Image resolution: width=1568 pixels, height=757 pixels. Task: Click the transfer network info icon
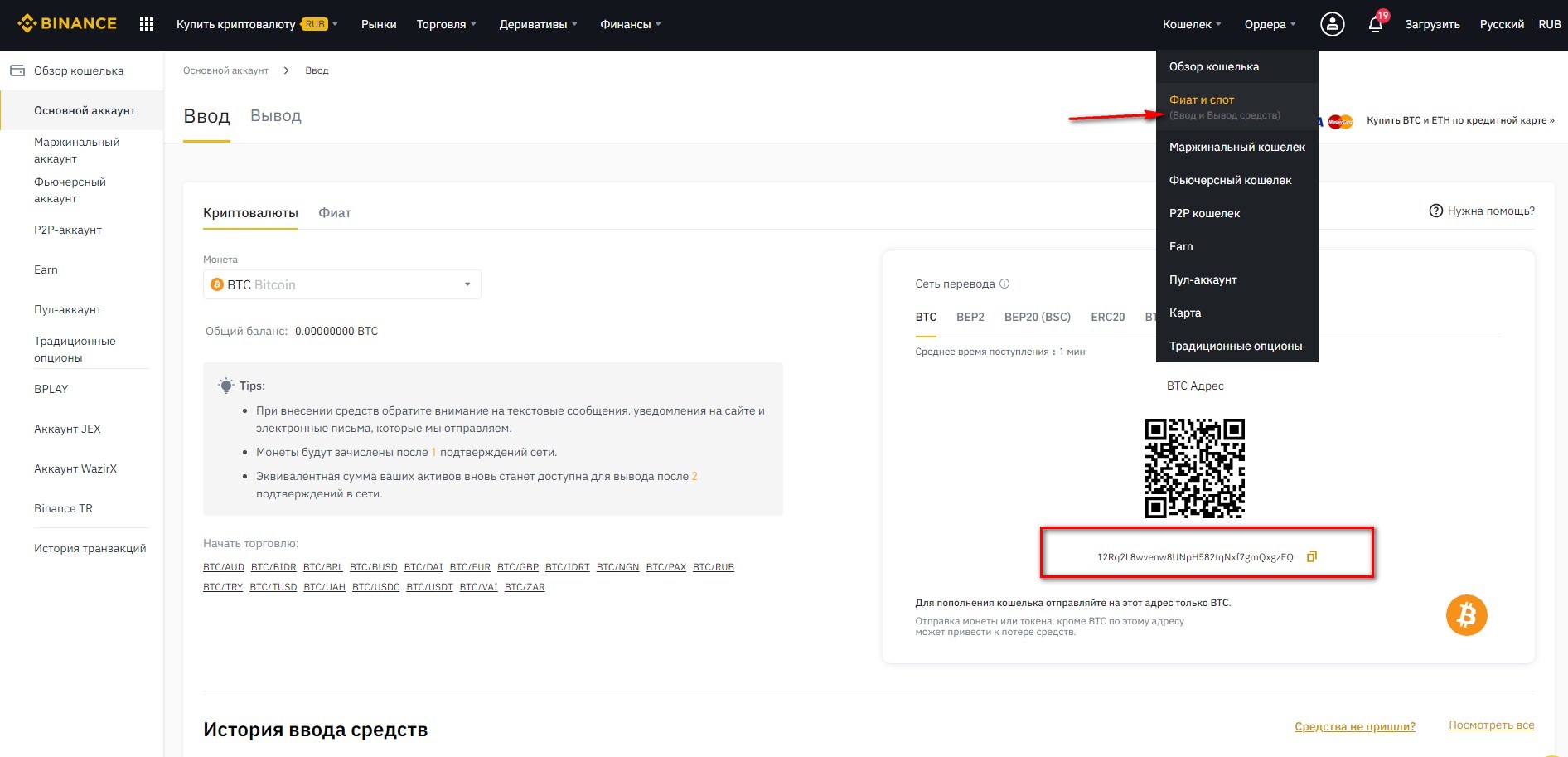pyautogui.click(x=1004, y=284)
